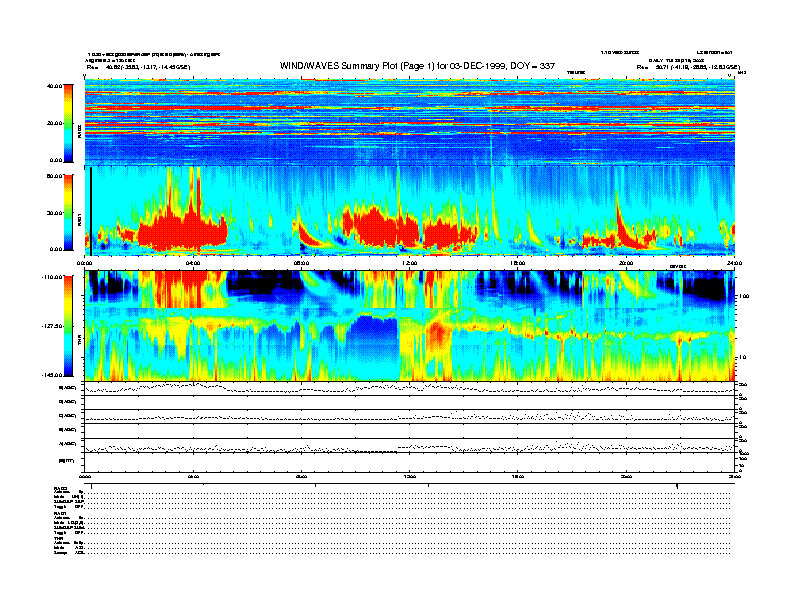The width and height of the screenshot is (792, 612).
Task: Click the RAD2 spectrogram panel
Action: (x=410, y=122)
